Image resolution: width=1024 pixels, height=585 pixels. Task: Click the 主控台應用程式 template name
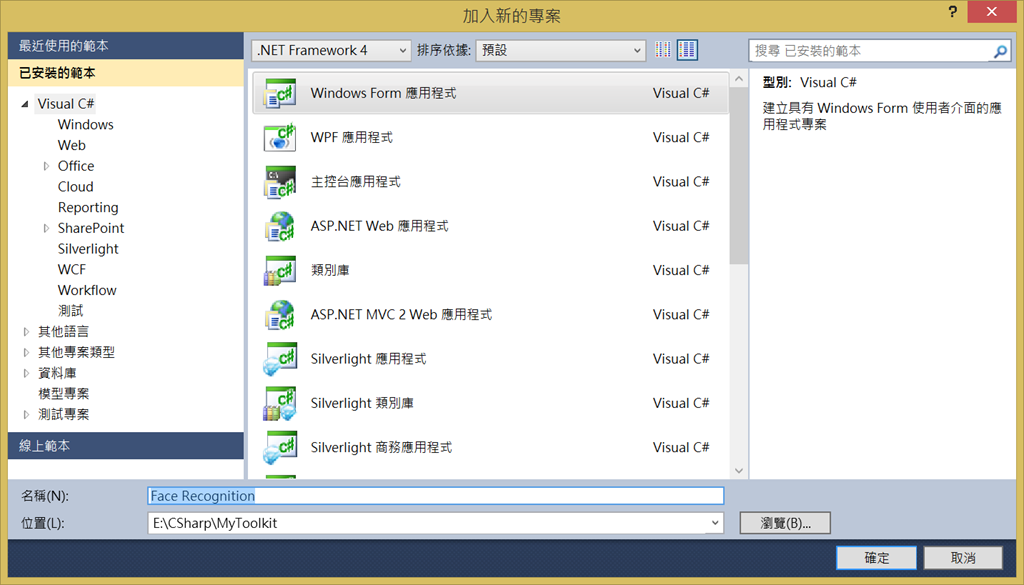coord(355,182)
